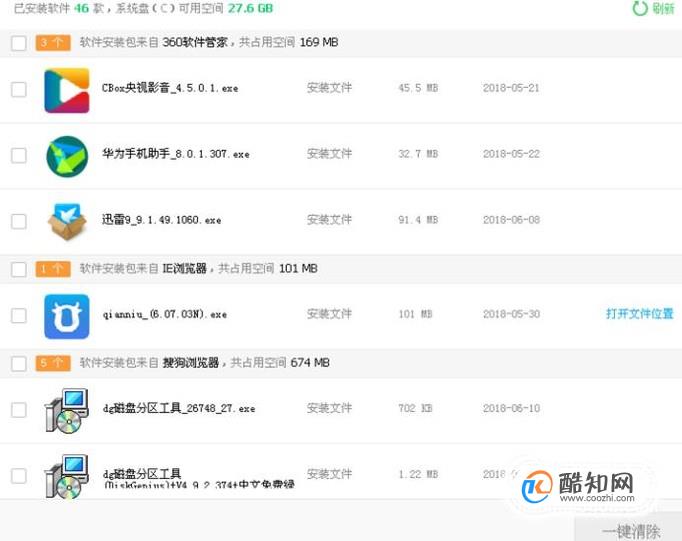The image size is (682, 541).
Task: Select file name 迅雷9_9.1.49.1060.exe
Action: (x=161, y=220)
